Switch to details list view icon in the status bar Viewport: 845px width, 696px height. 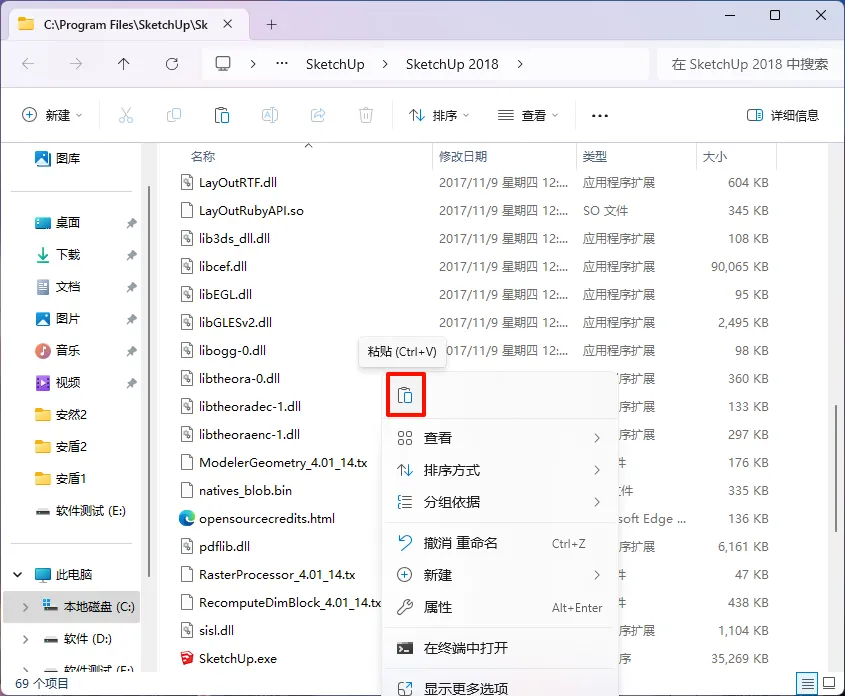(807, 684)
